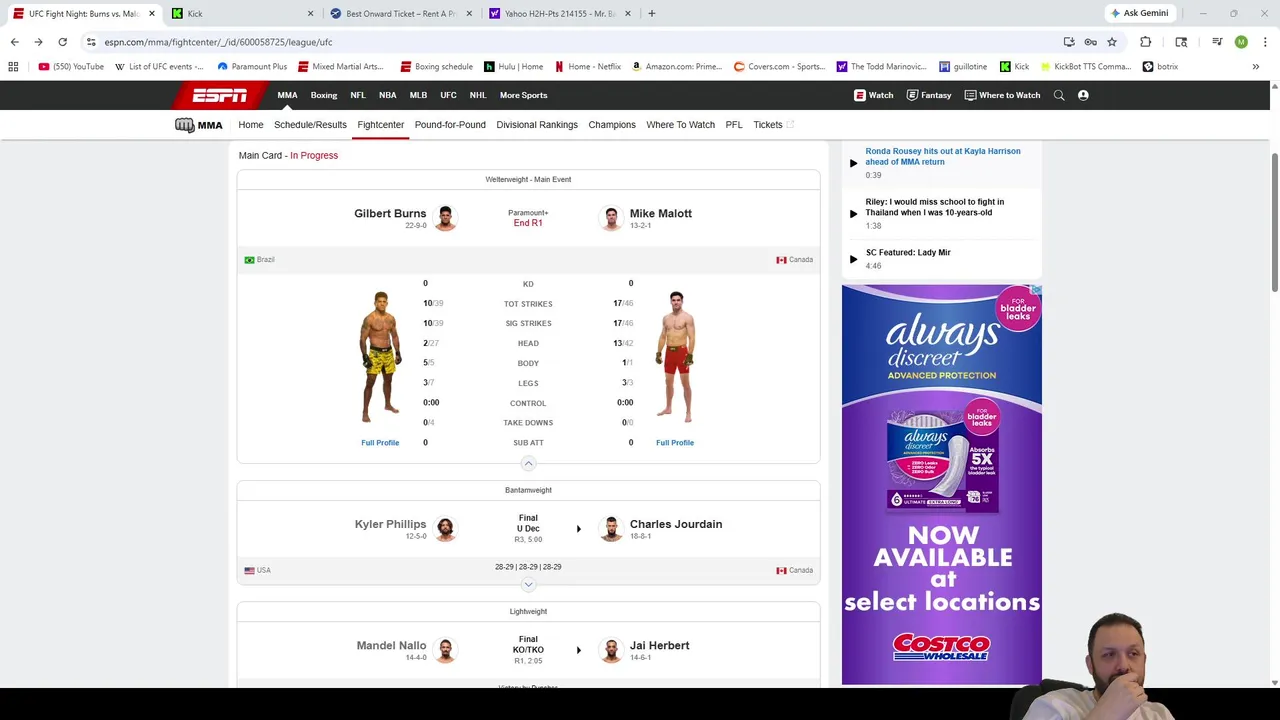1280x720 pixels.
Task: Click the address bar URL
Action: [218, 42]
